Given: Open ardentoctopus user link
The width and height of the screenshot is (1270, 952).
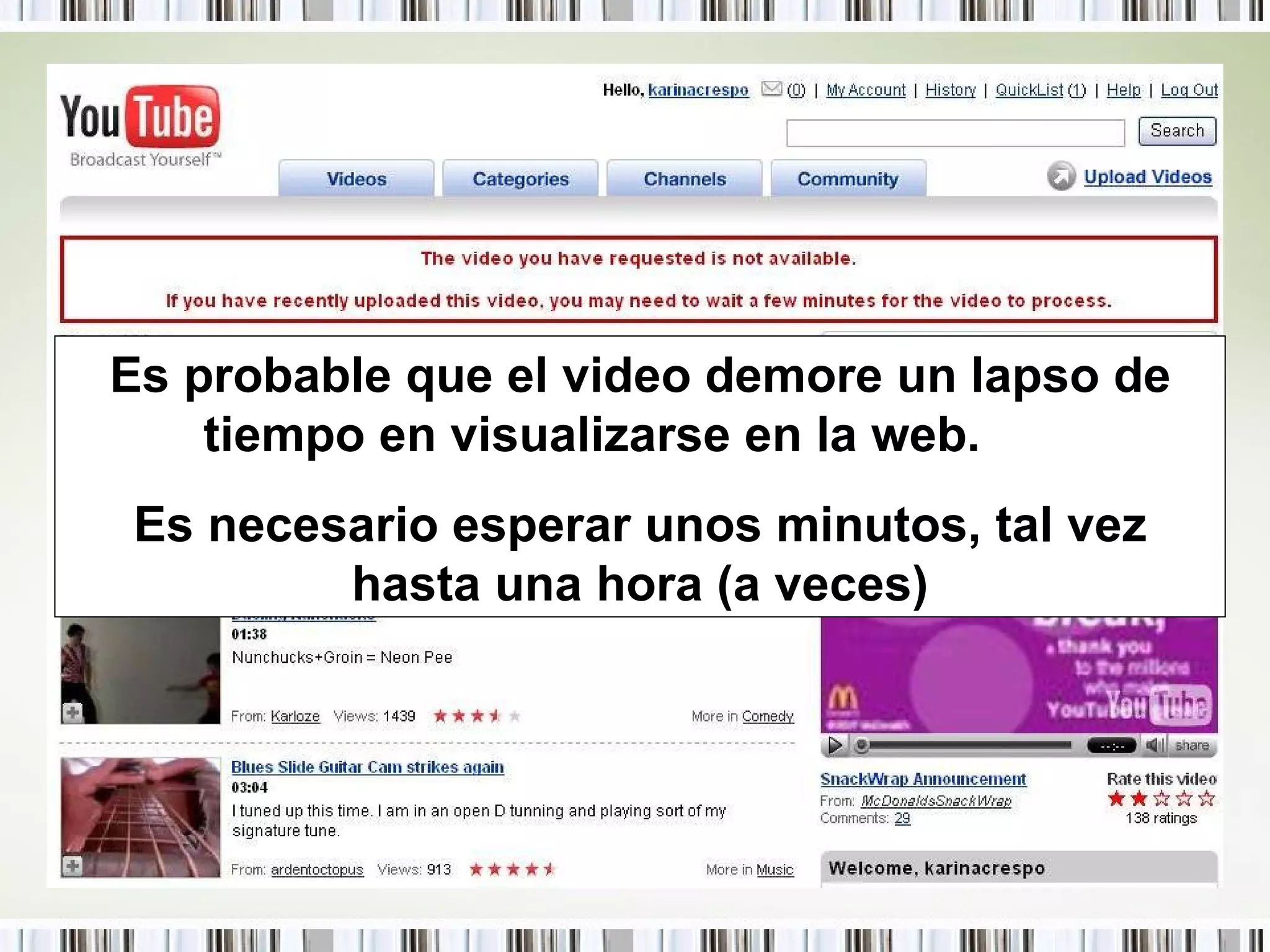Looking at the screenshot, I should coord(317,870).
